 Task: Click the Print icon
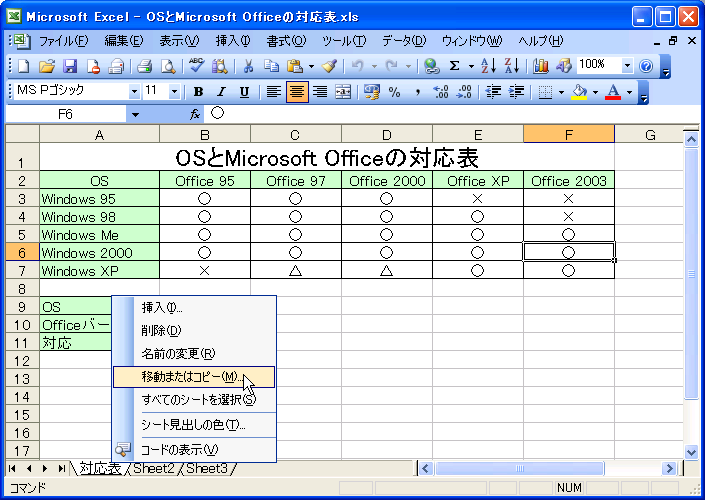point(144,66)
